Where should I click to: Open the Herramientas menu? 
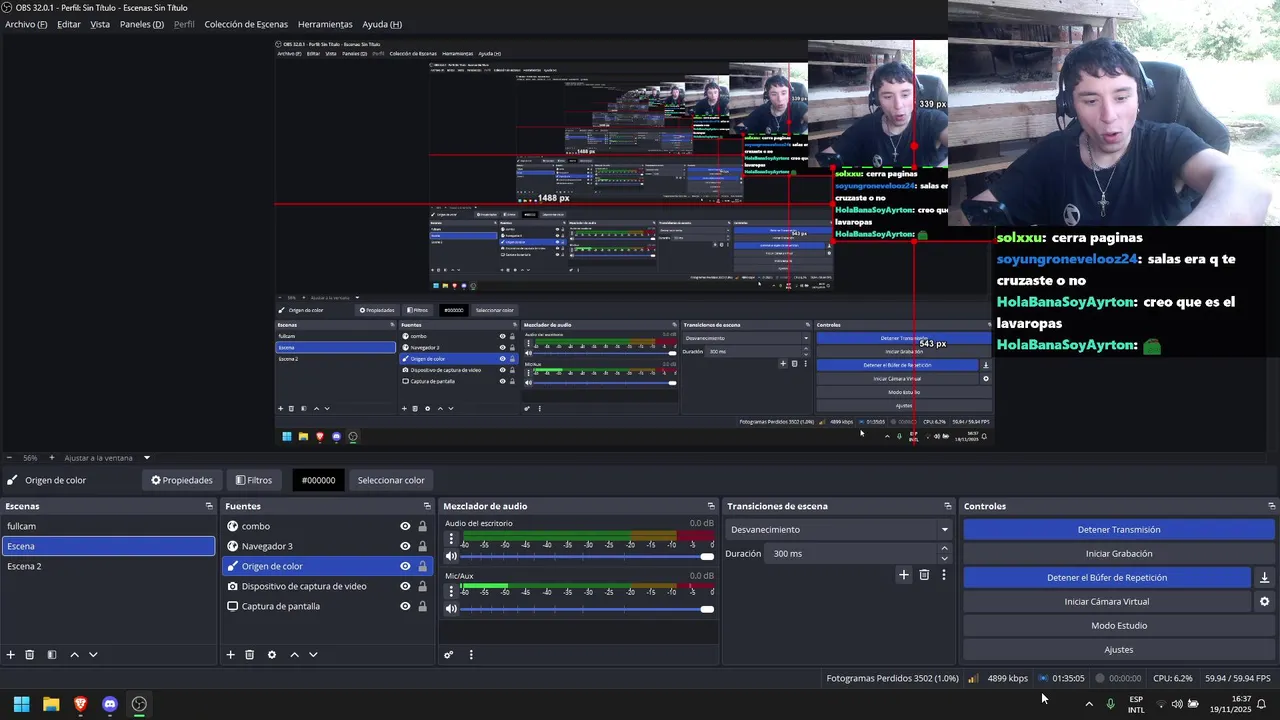tap(325, 24)
